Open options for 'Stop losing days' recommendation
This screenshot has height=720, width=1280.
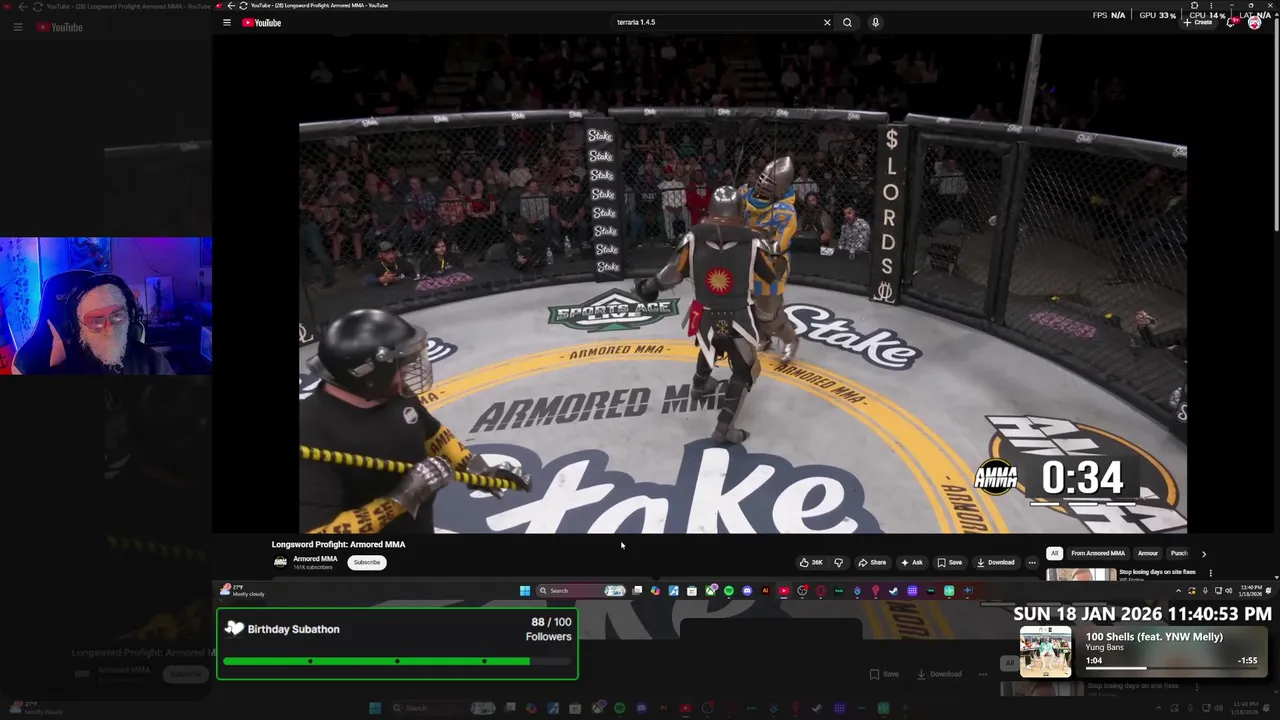tap(1210, 573)
